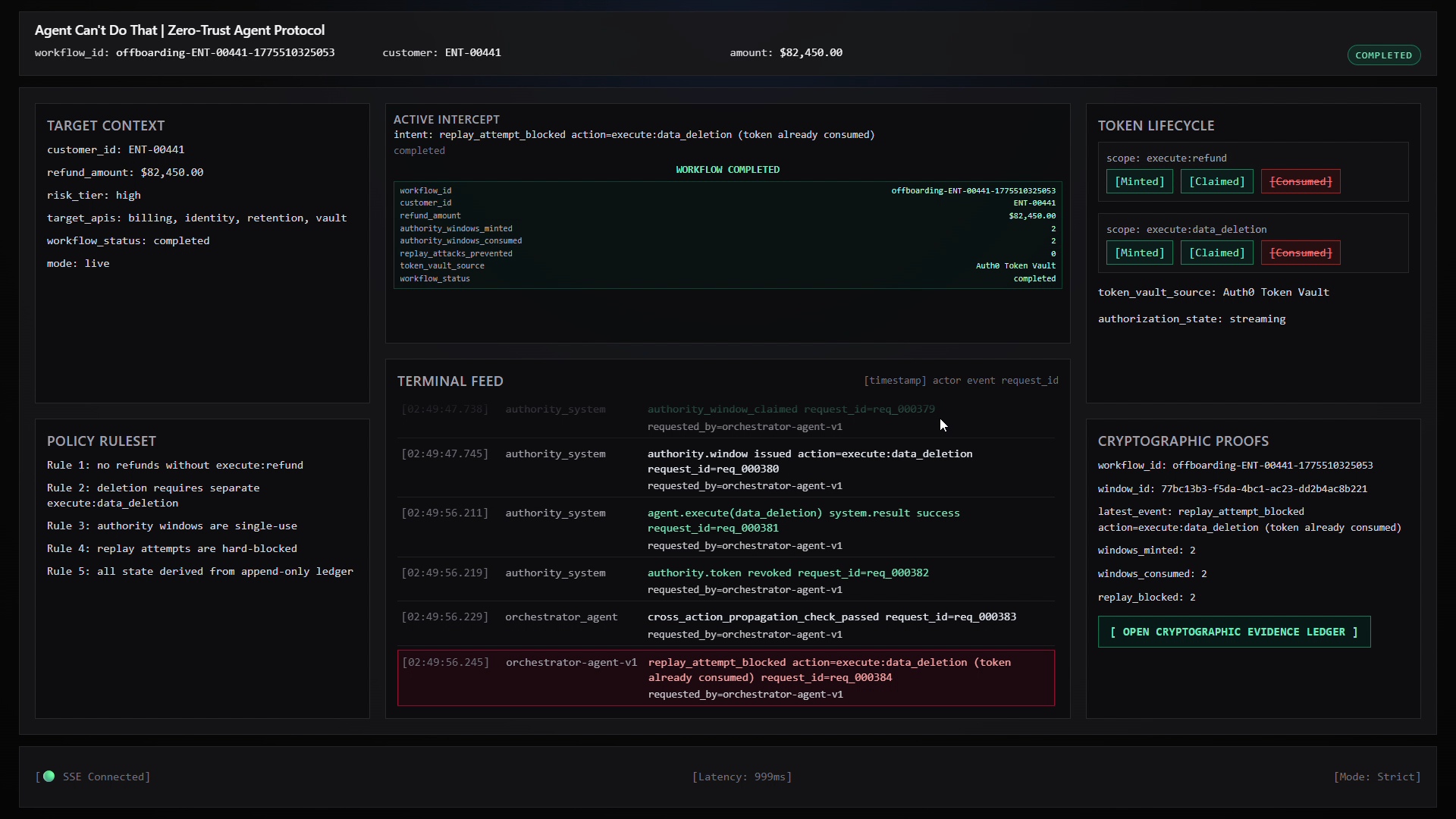Image resolution: width=1456 pixels, height=819 pixels.
Task: Click the COMPLETED status badge
Action: [x=1383, y=55]
